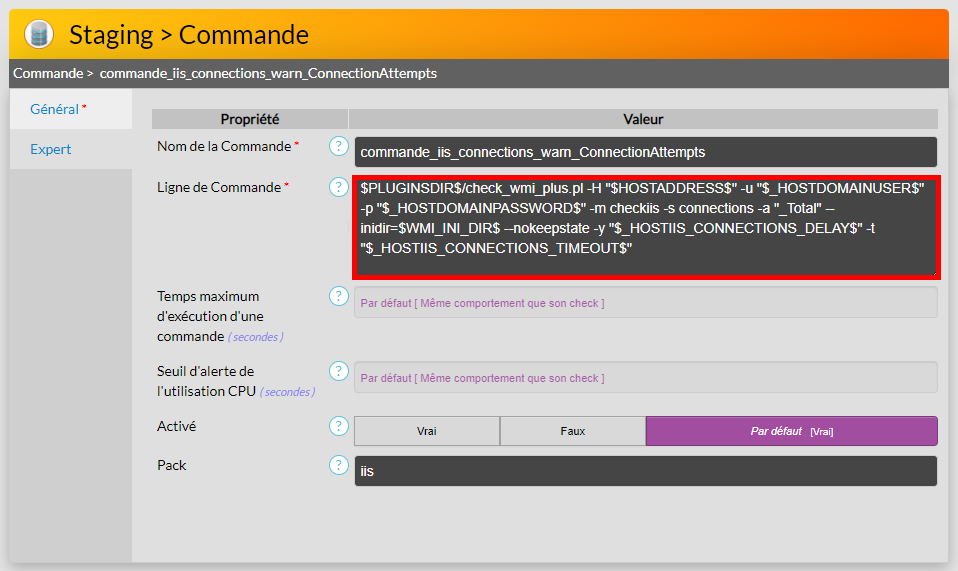Click the commande_iis_connections_warn_ConnectionAttempts breadcrumb
The width and height of the screenshot is (958, 571).
click(x=268, y=74)
